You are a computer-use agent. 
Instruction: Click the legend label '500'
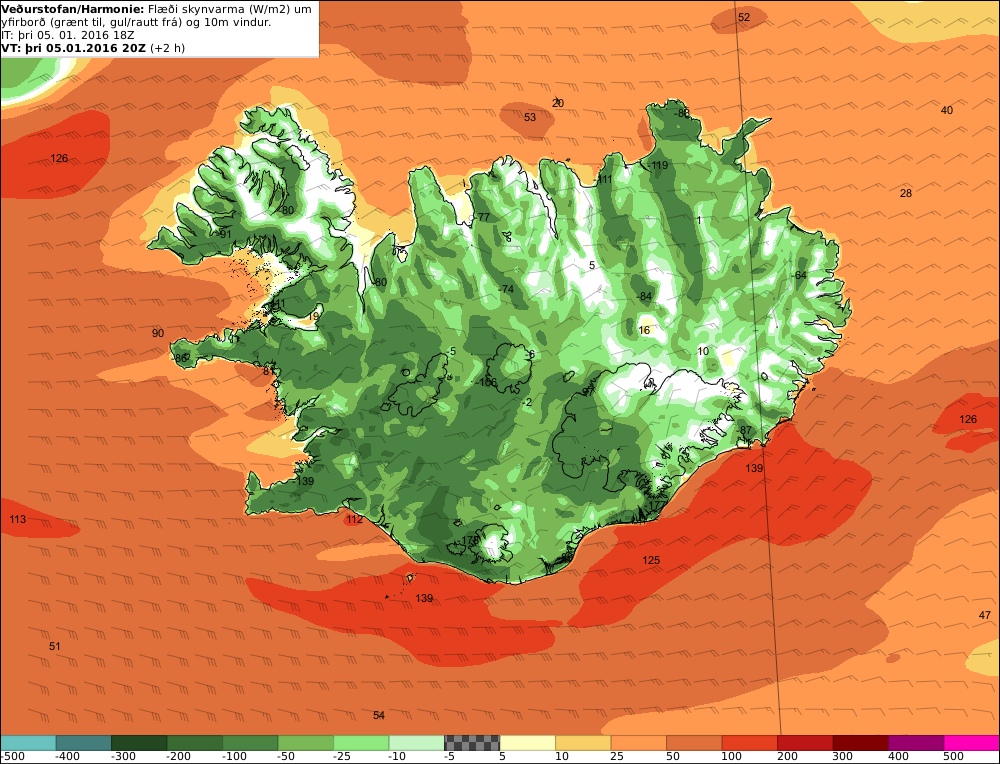tap(954, 757)
